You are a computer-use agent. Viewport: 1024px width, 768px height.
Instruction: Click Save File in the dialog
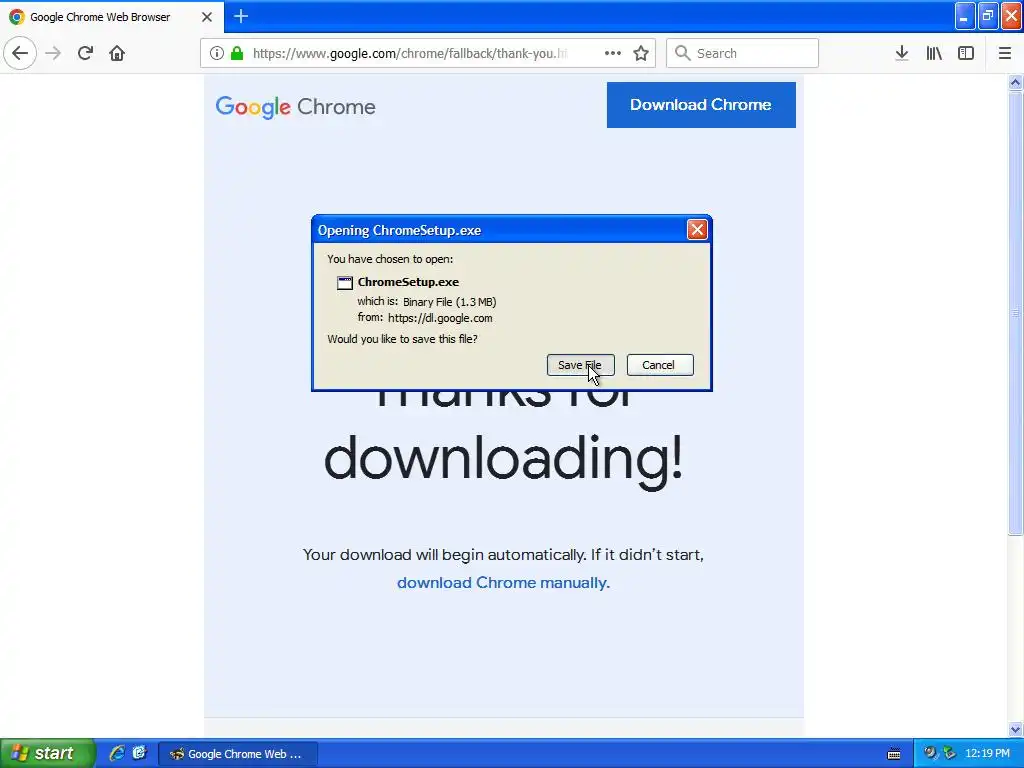point(581,365)
